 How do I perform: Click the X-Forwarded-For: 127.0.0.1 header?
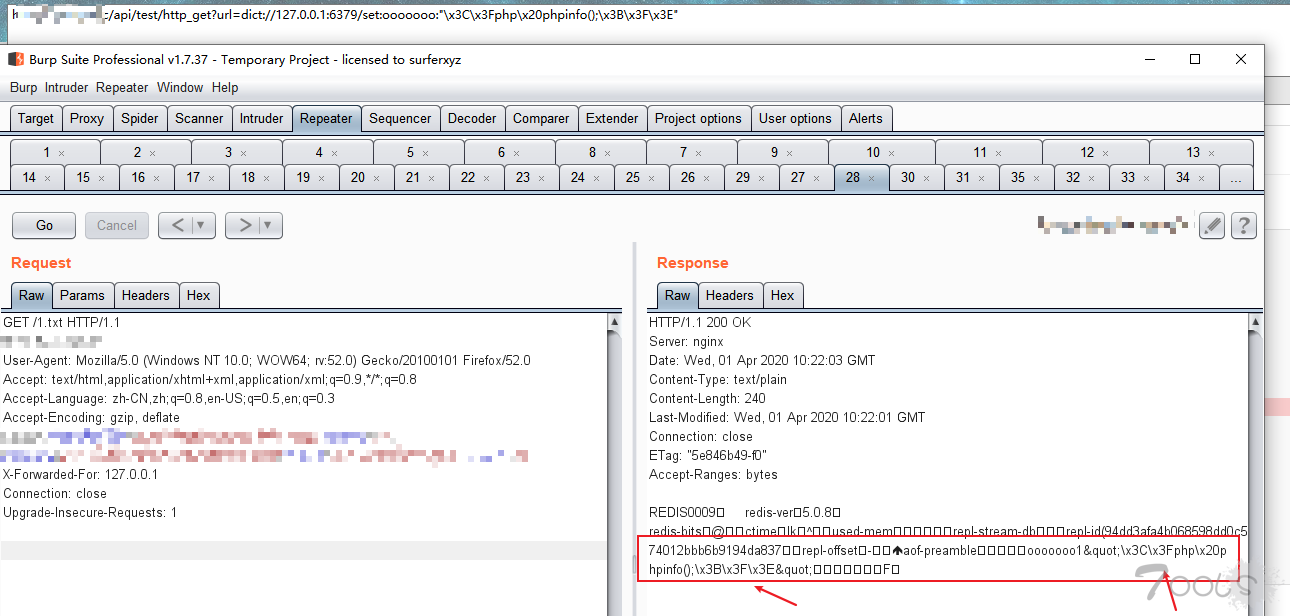click(x=81, y=475)
